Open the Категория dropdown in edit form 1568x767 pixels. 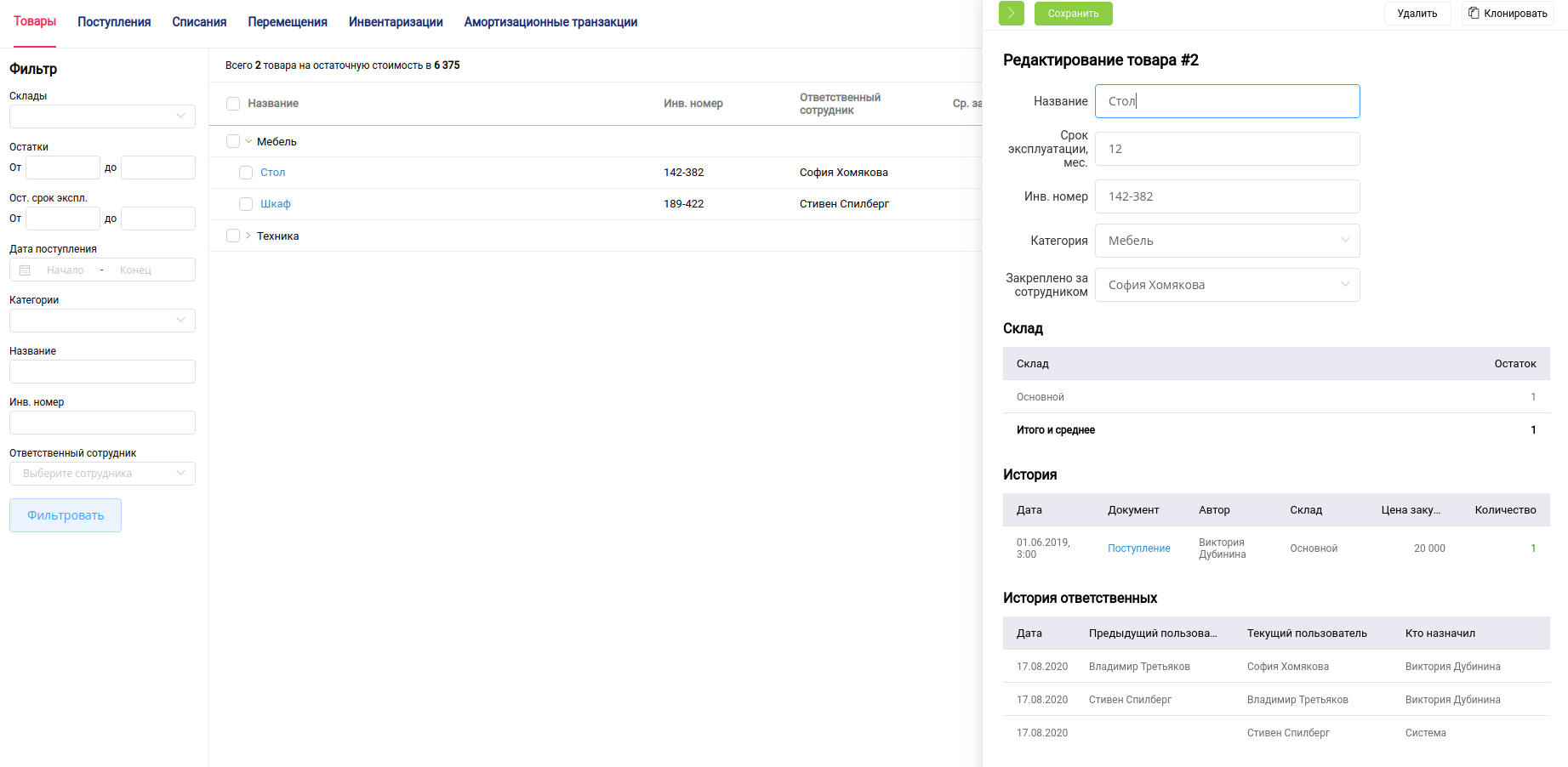pyautogui.click(x=1226, y=241)
